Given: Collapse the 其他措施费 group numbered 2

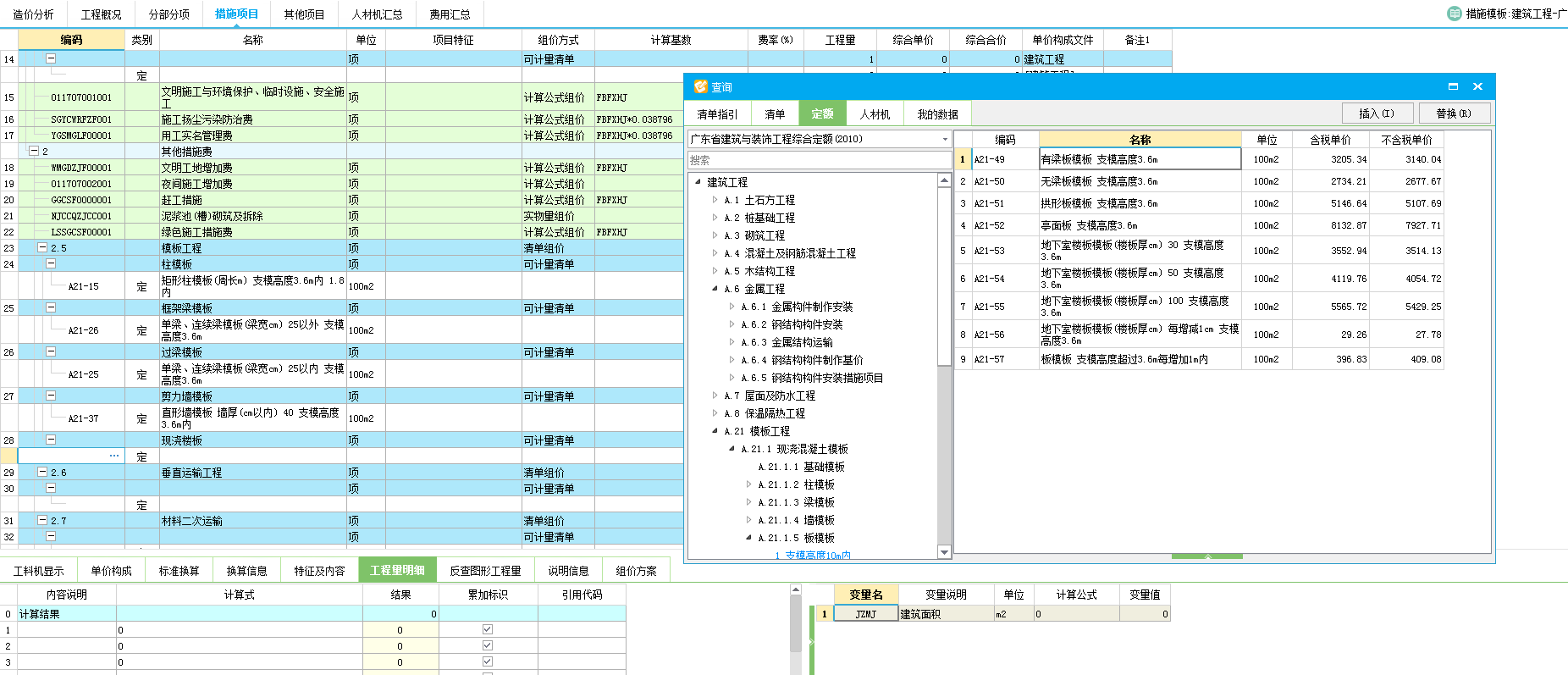Looking at the screenshot, I should (x=34, y=151).
